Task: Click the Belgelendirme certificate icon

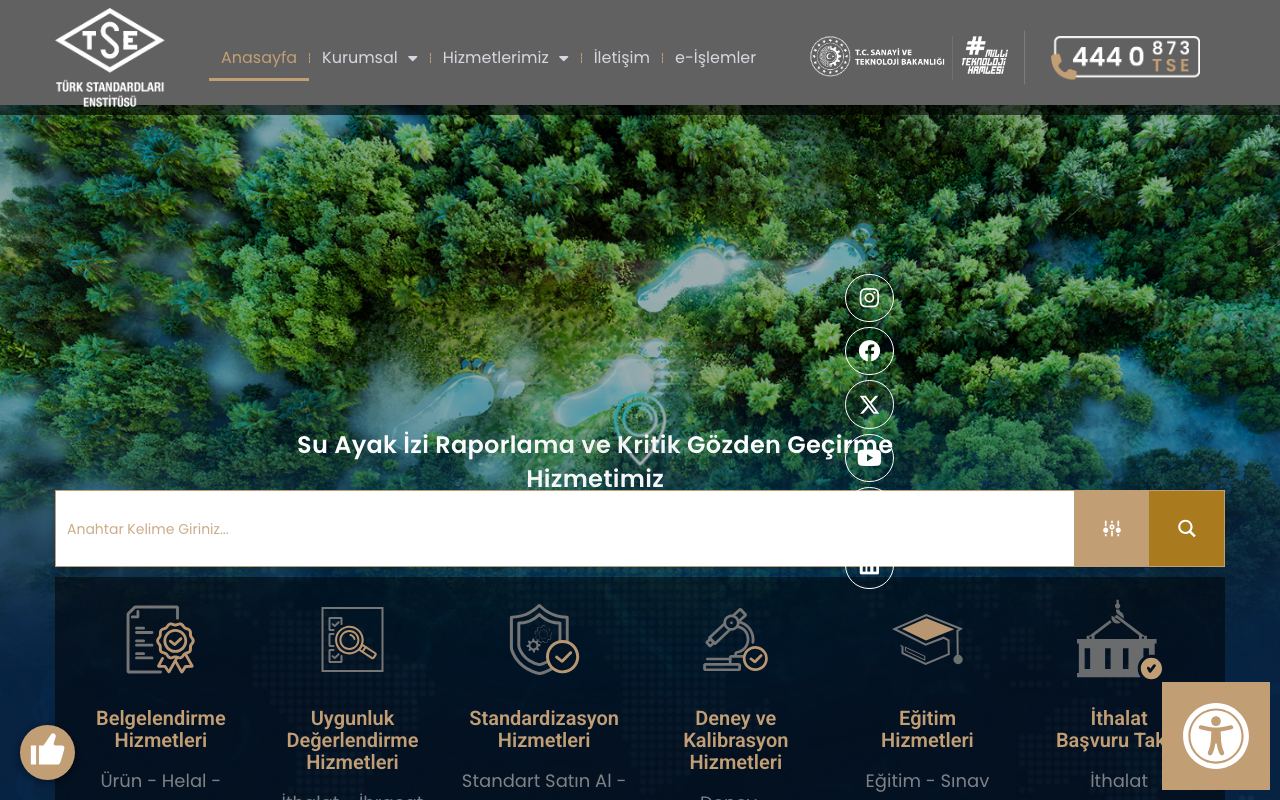Action: click(160, 639)
